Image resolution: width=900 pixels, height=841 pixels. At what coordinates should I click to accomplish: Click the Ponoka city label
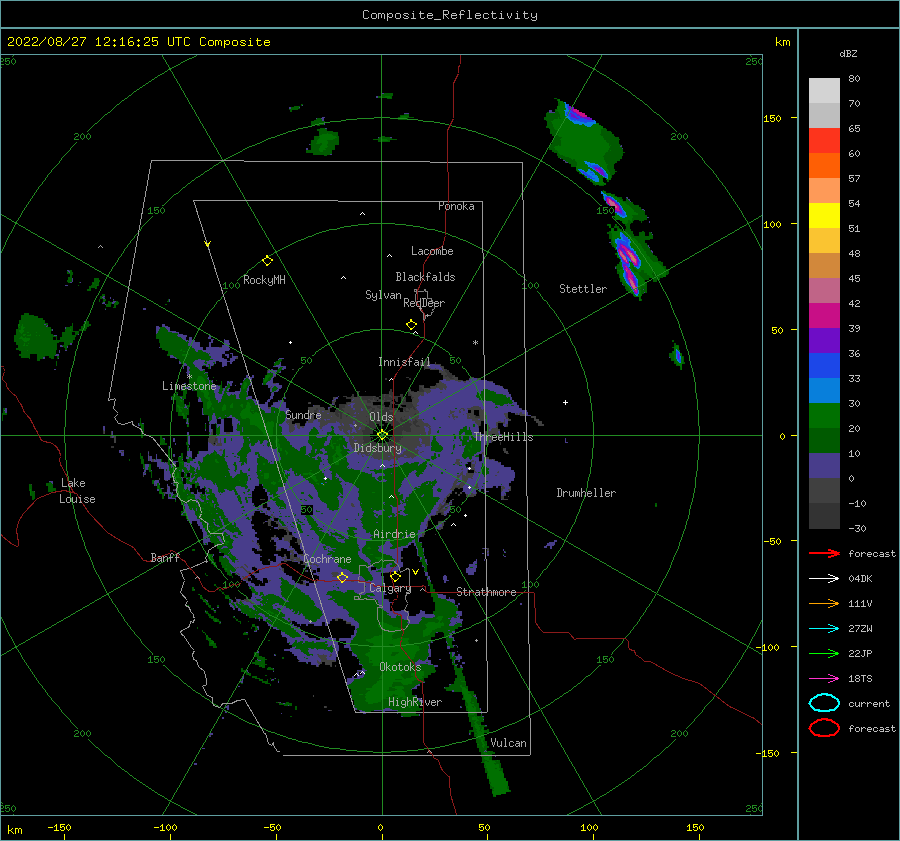pos(456,206)
